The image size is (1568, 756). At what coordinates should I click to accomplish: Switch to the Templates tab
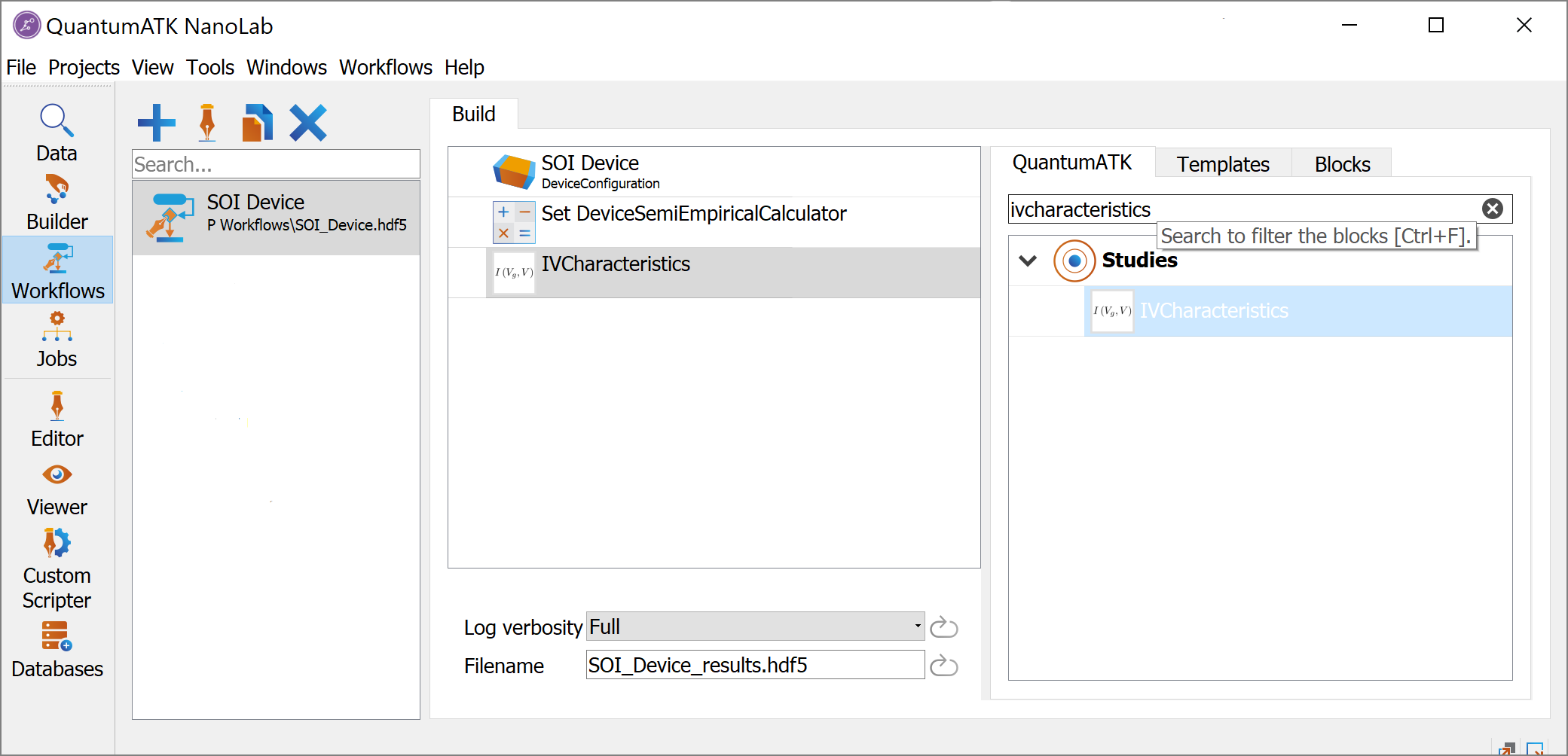[x=1223, y=163]
